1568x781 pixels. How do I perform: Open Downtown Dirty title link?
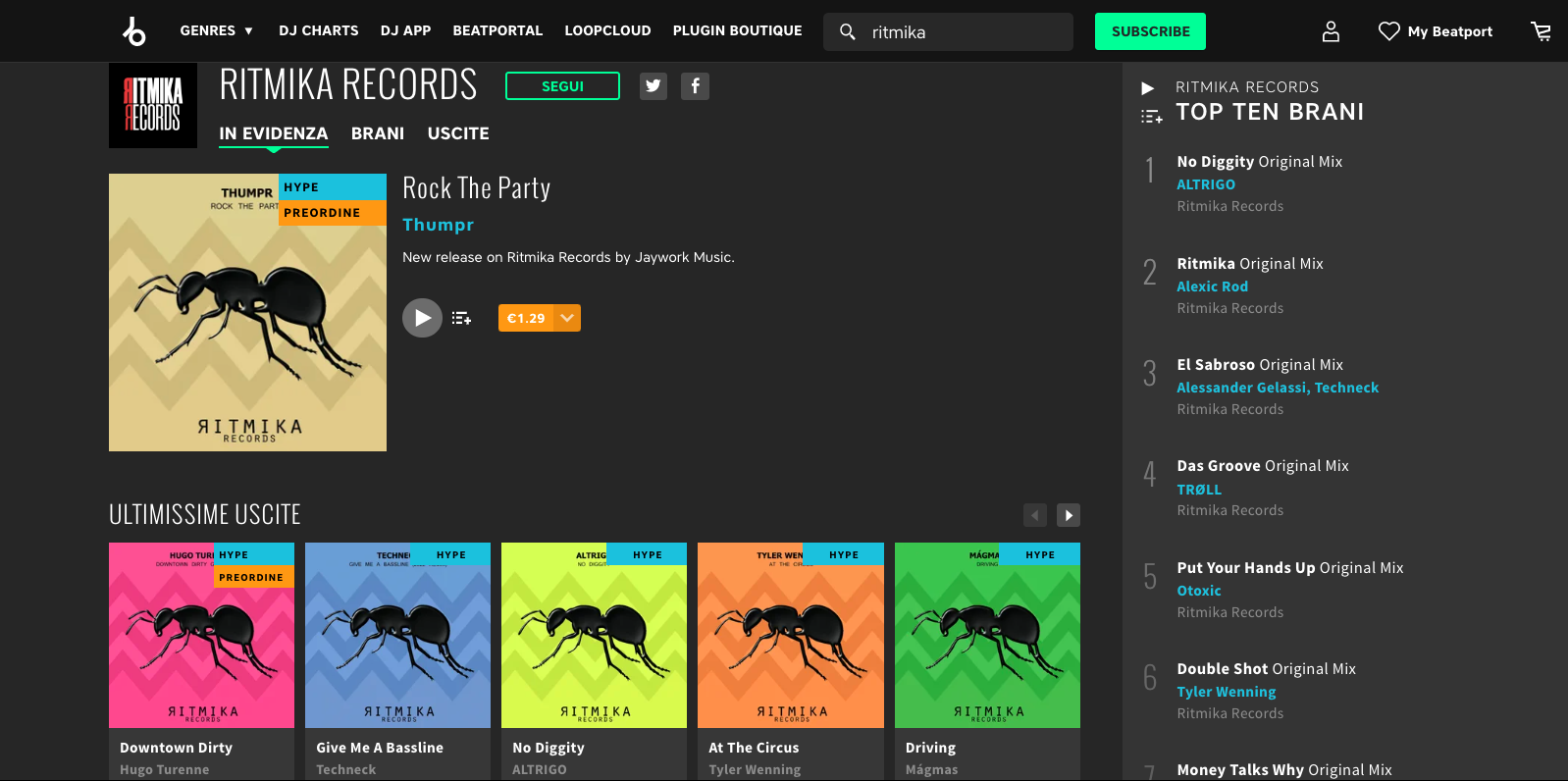176,748
